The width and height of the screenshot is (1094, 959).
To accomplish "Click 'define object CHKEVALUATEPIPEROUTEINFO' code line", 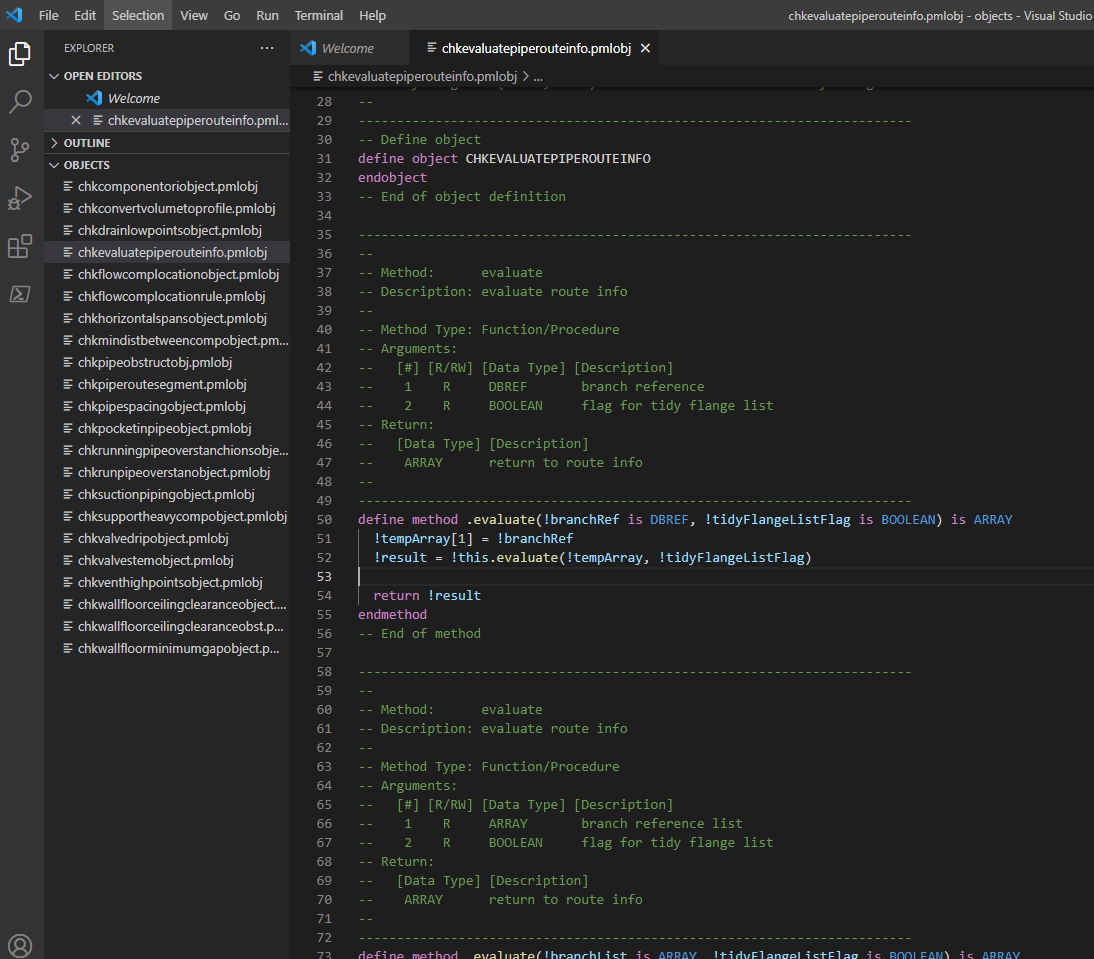I will click(x=504, y=158).
